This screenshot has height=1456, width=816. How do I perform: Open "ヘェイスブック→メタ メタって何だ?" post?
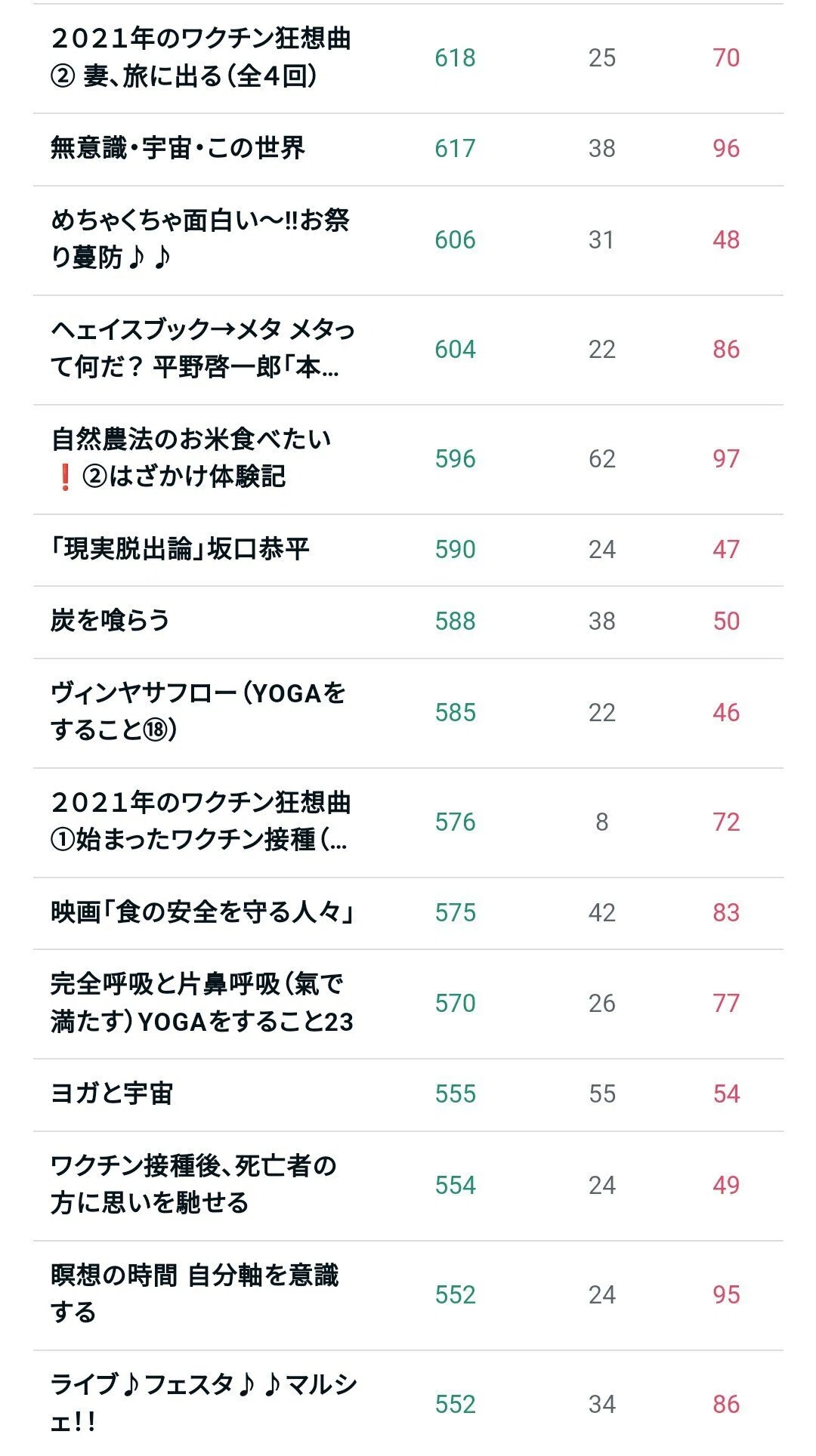pos(202,349)
